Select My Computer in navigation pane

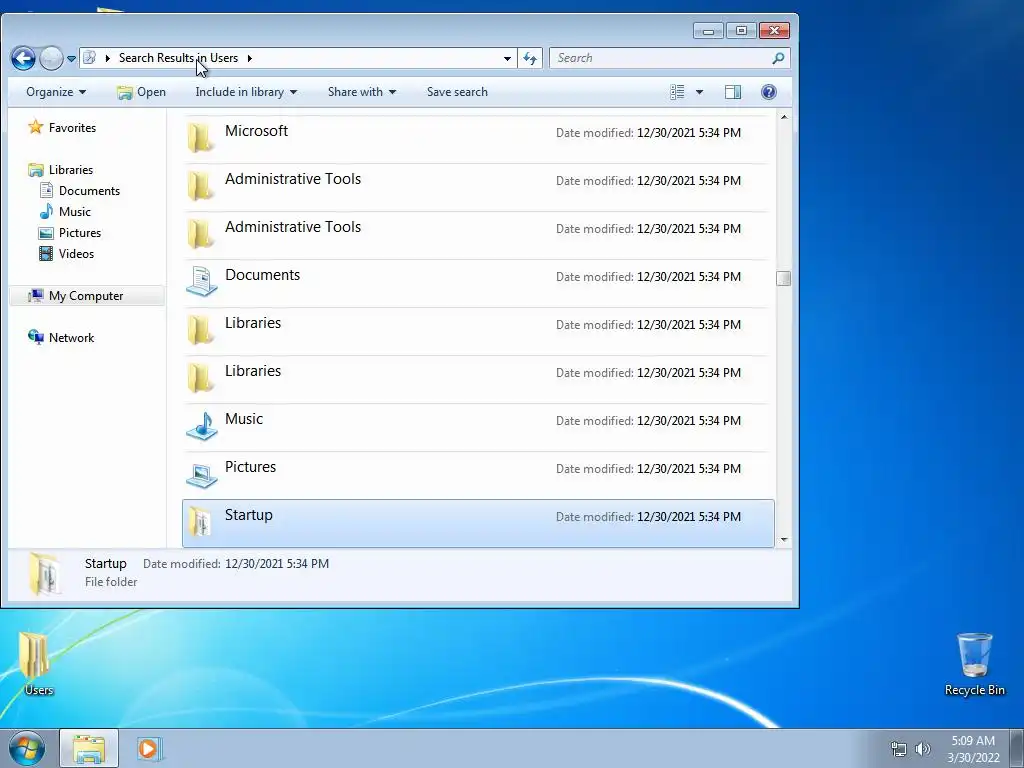click(x=86, y=296)
